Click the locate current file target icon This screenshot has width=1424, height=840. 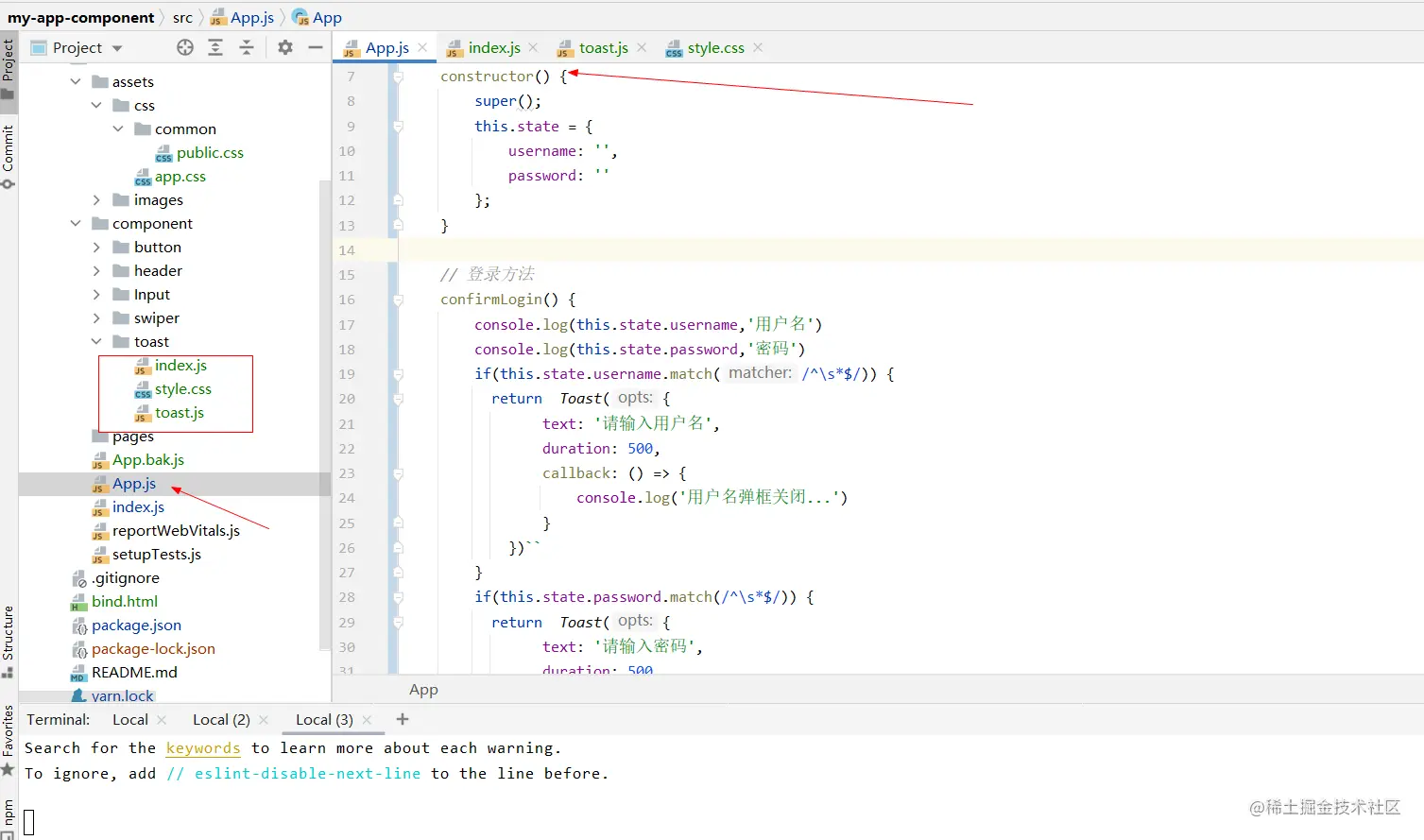(x=185, y=47)
